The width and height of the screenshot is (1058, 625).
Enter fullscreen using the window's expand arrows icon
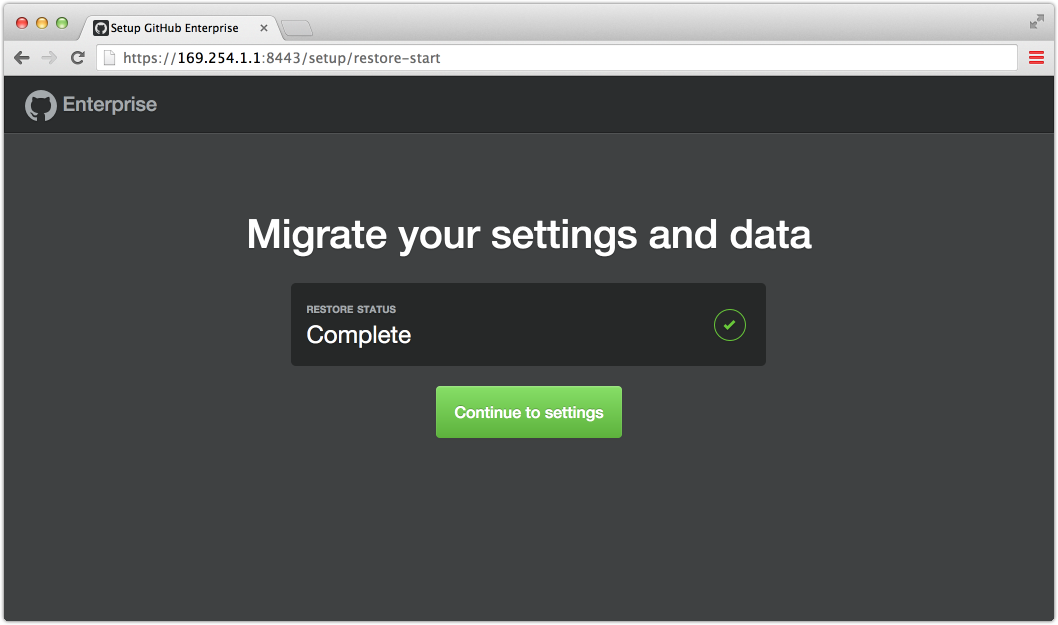coord(1036,22)
